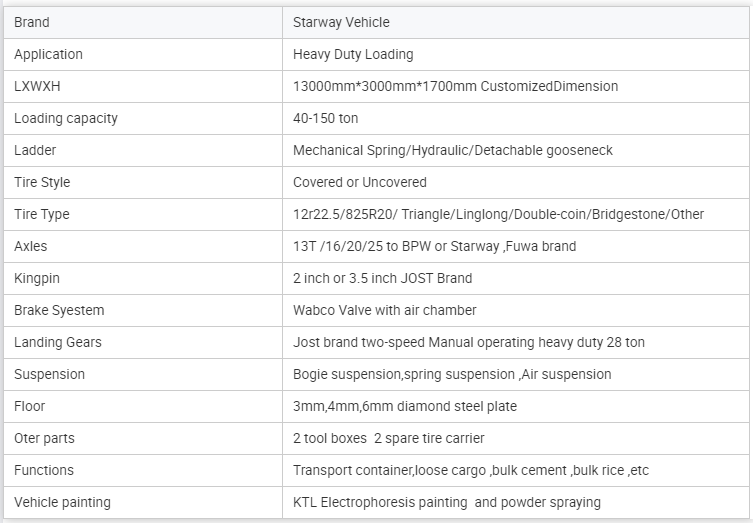Click the Landing Gears value cell
The image size is (753, 523).
pyautogui.click(x=516, y=342)
